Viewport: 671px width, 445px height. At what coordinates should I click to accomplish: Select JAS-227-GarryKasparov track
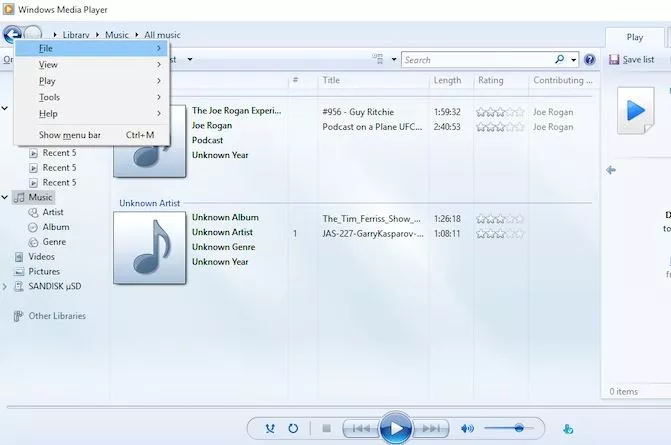pos(373,234)
